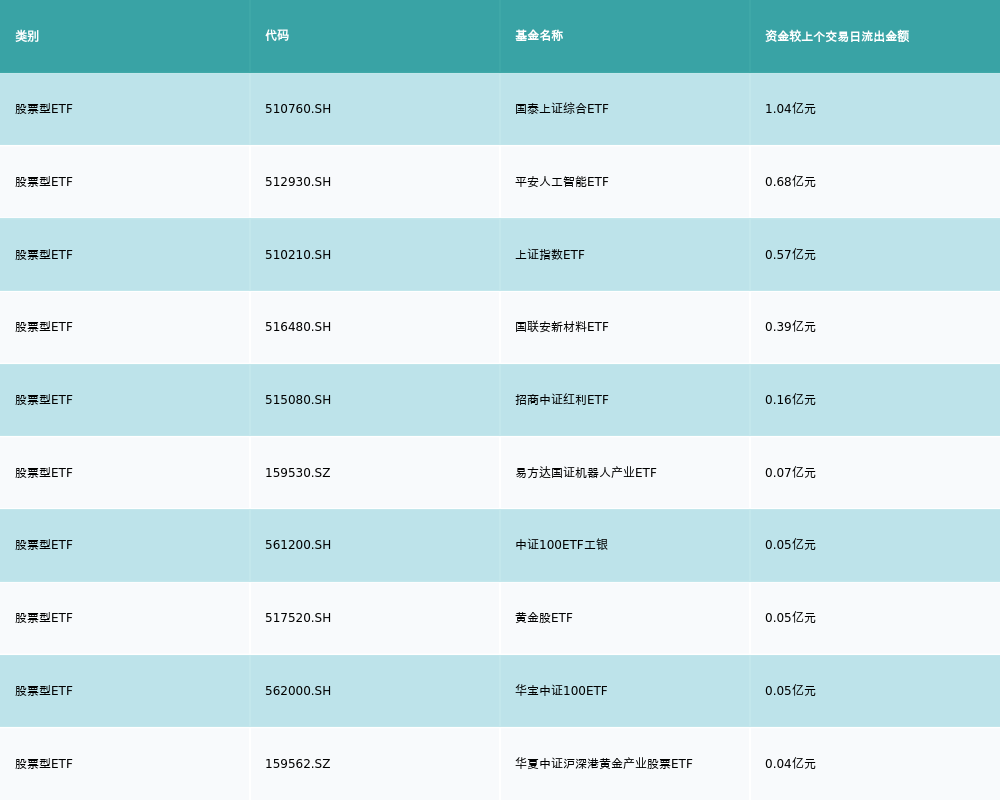This screenshot has height=800, width=1000.
Task: Click 股票型ETF in the 510210.SH row
Action: pyautogui.click(x=44, y=255)
